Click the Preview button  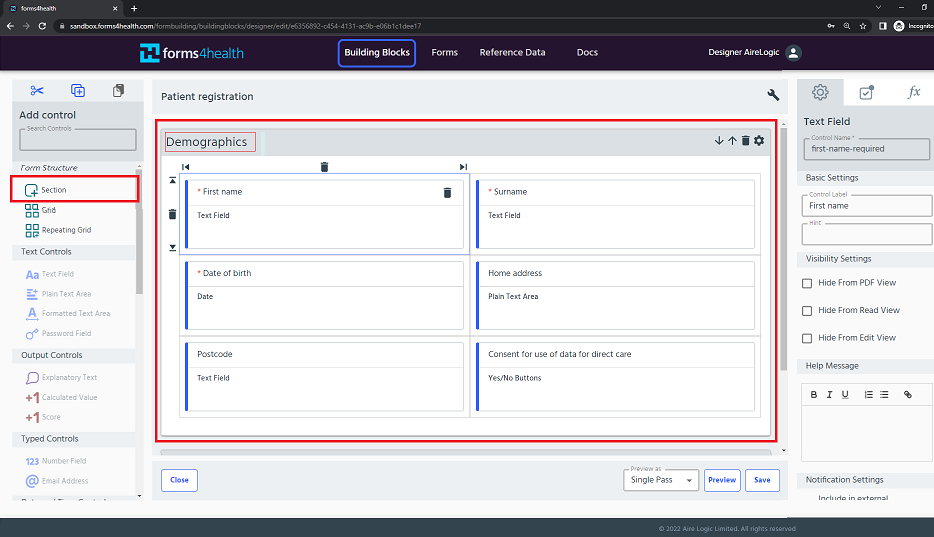[722, 480]
